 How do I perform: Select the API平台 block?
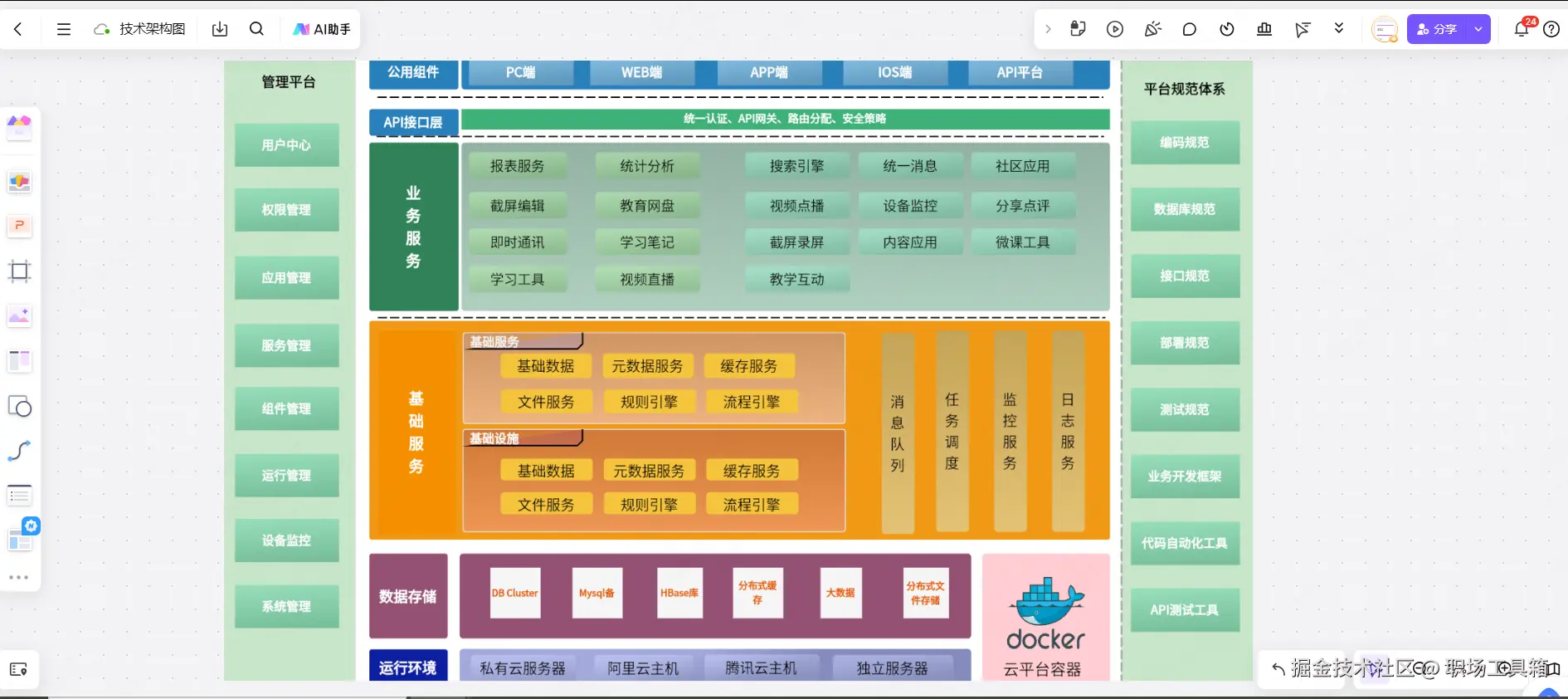[1020, 73]
